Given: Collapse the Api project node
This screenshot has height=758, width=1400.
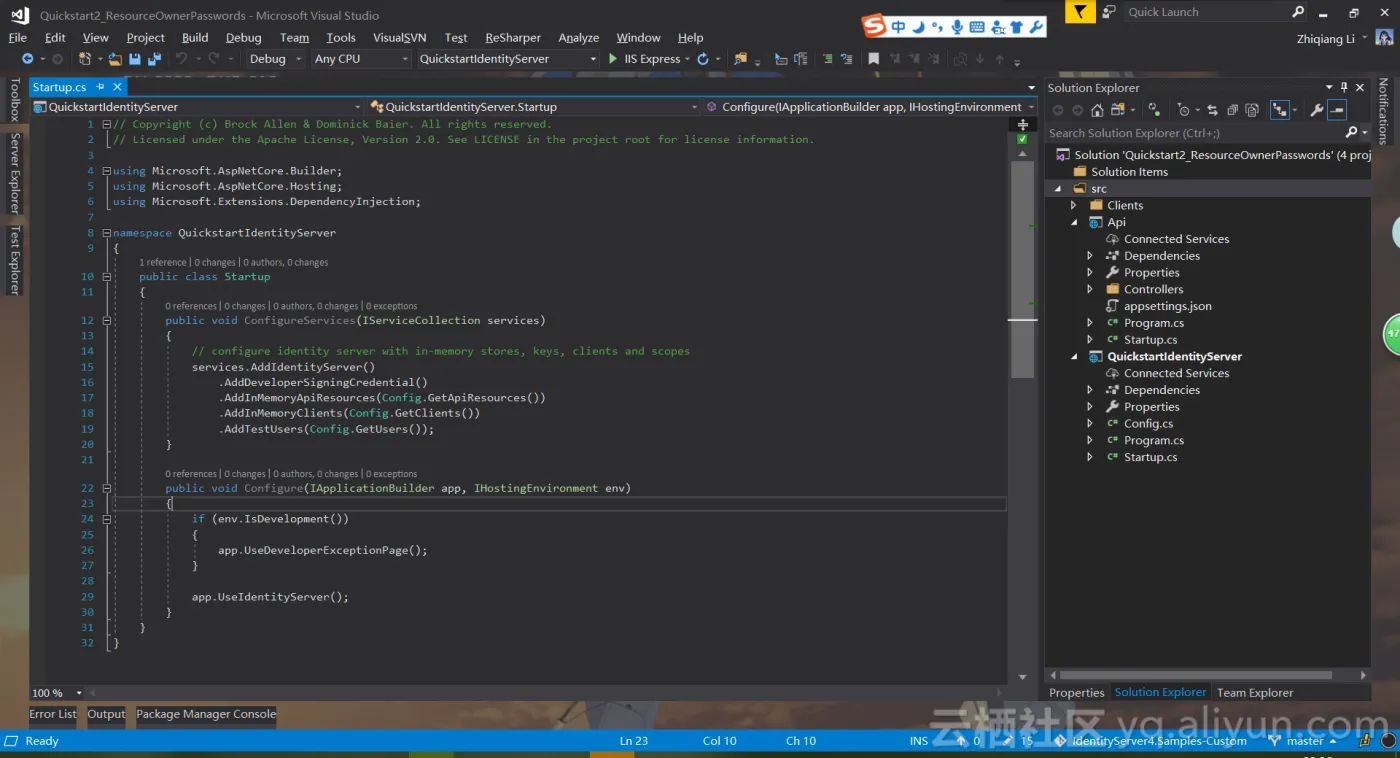Looking at the screenshot, I should tap(1075, 222).
